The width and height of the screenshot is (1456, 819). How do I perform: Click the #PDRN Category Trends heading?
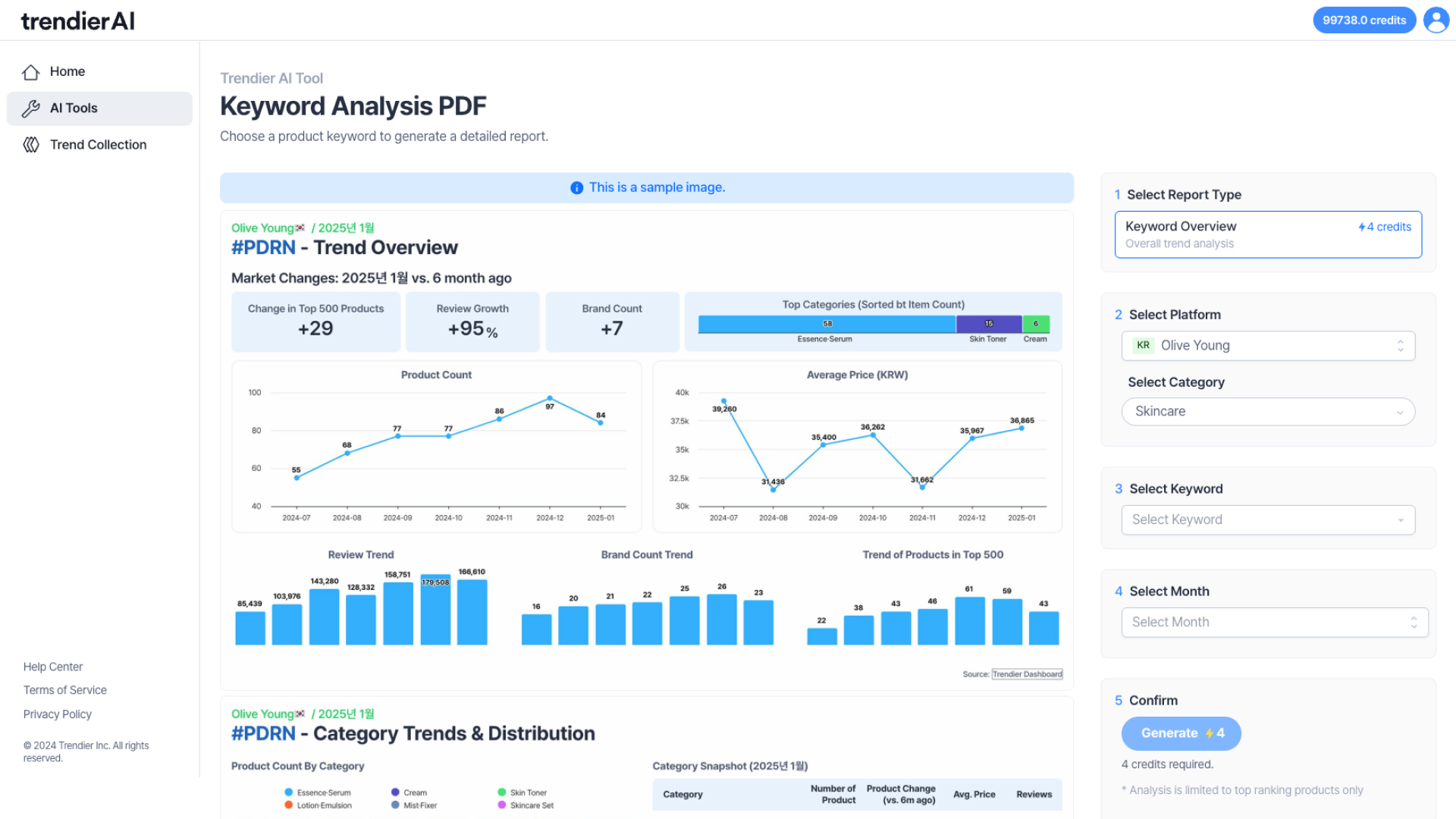[413, 734]
